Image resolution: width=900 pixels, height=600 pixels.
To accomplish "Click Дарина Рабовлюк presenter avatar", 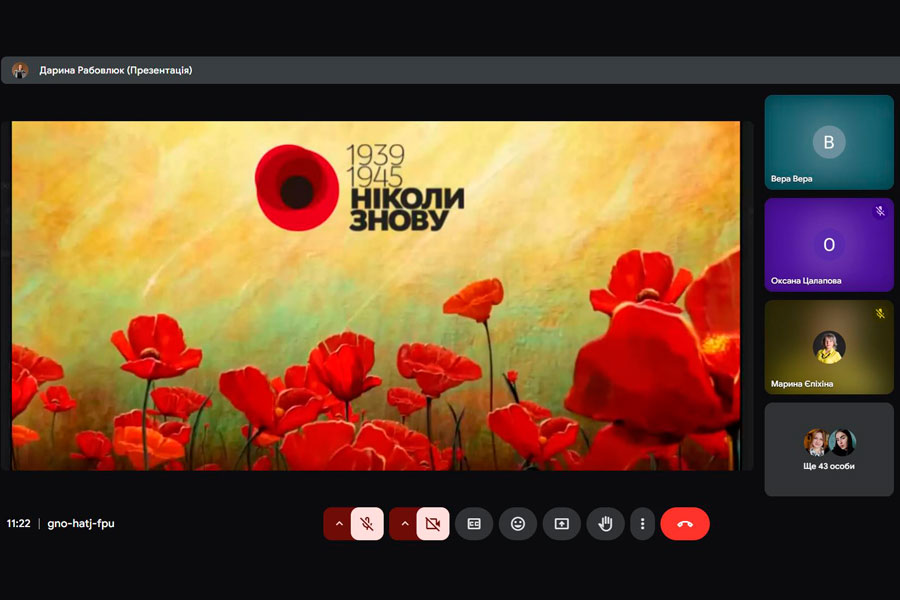I will pos(20,70).
